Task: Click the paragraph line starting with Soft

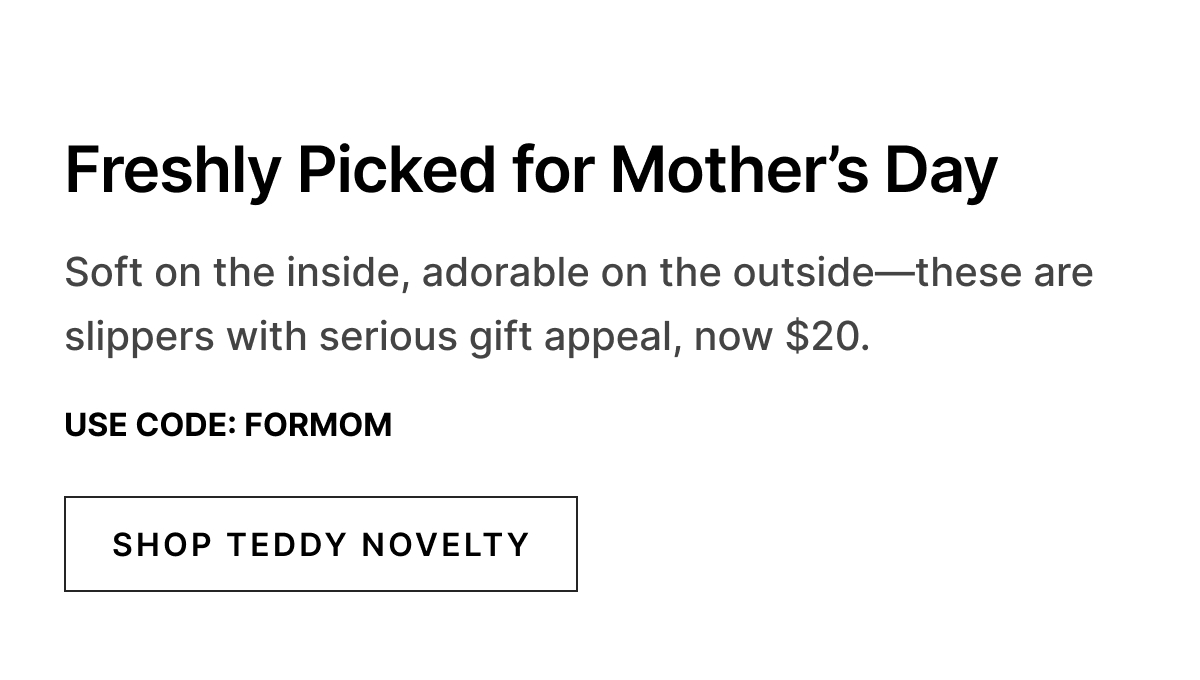Action: tap(579, 273)
